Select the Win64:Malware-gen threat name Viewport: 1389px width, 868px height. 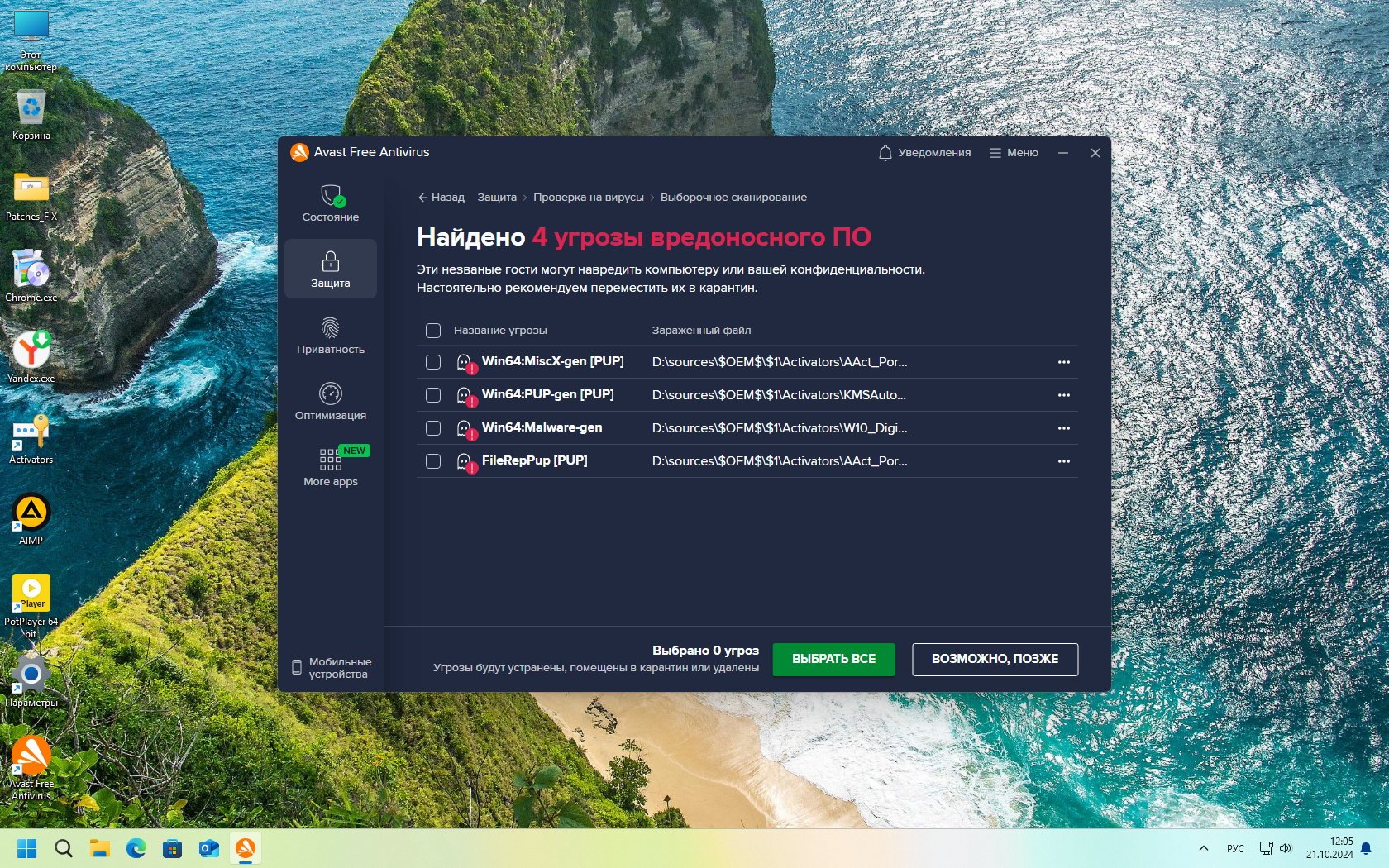pyautogui.click(x=542, y=428)
